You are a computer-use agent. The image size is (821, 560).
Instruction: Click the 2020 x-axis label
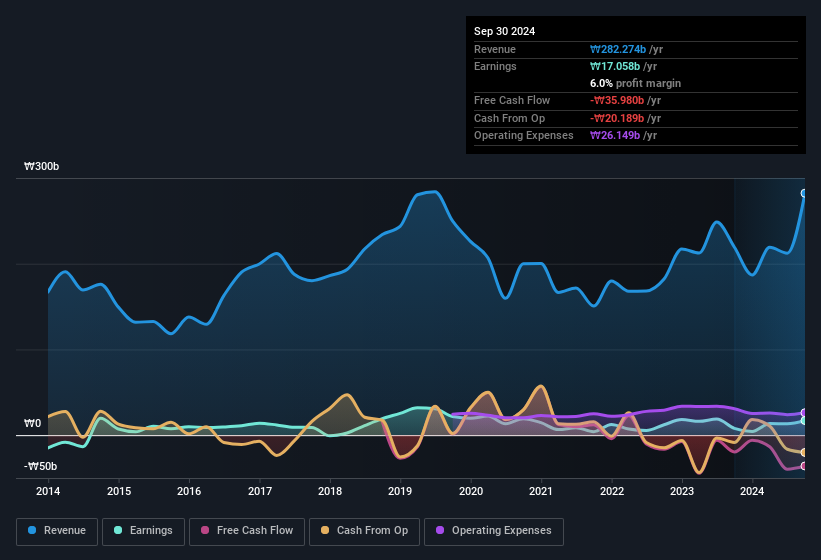(x=471, y=491)
